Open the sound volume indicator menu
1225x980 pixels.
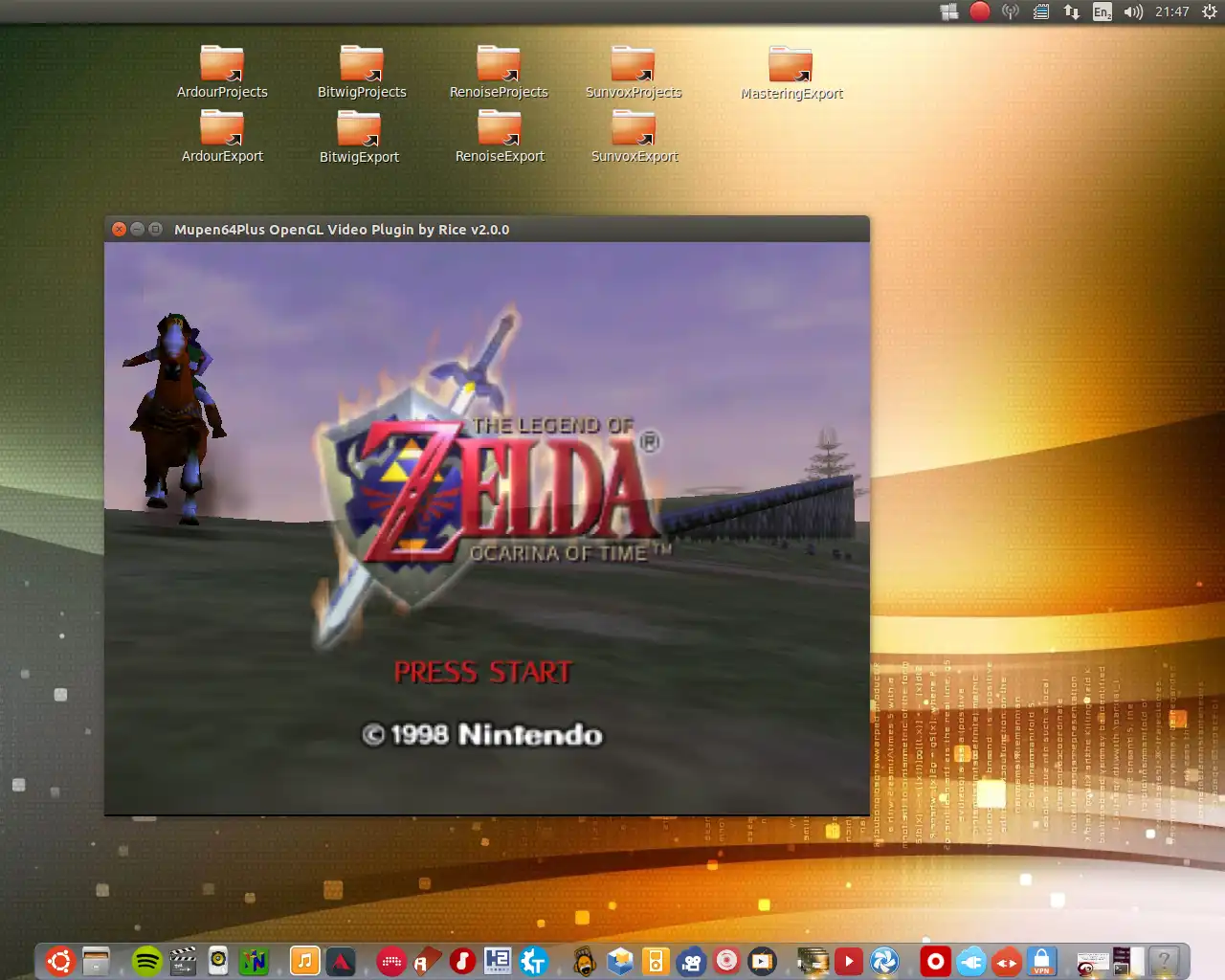pos(1133,11)
